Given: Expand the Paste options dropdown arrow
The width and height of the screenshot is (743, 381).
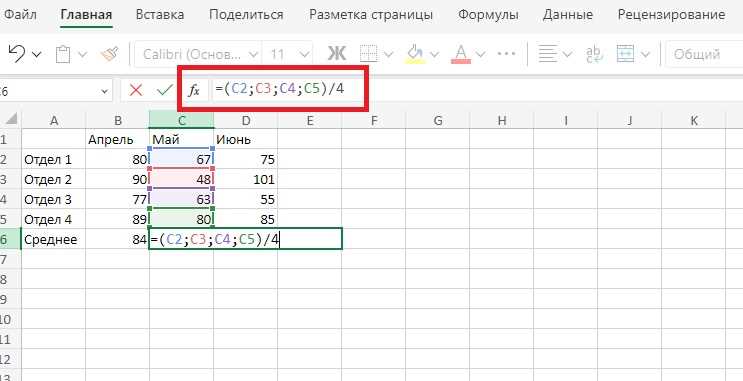Looking at the screenshot, I should [x=82, y=54].
